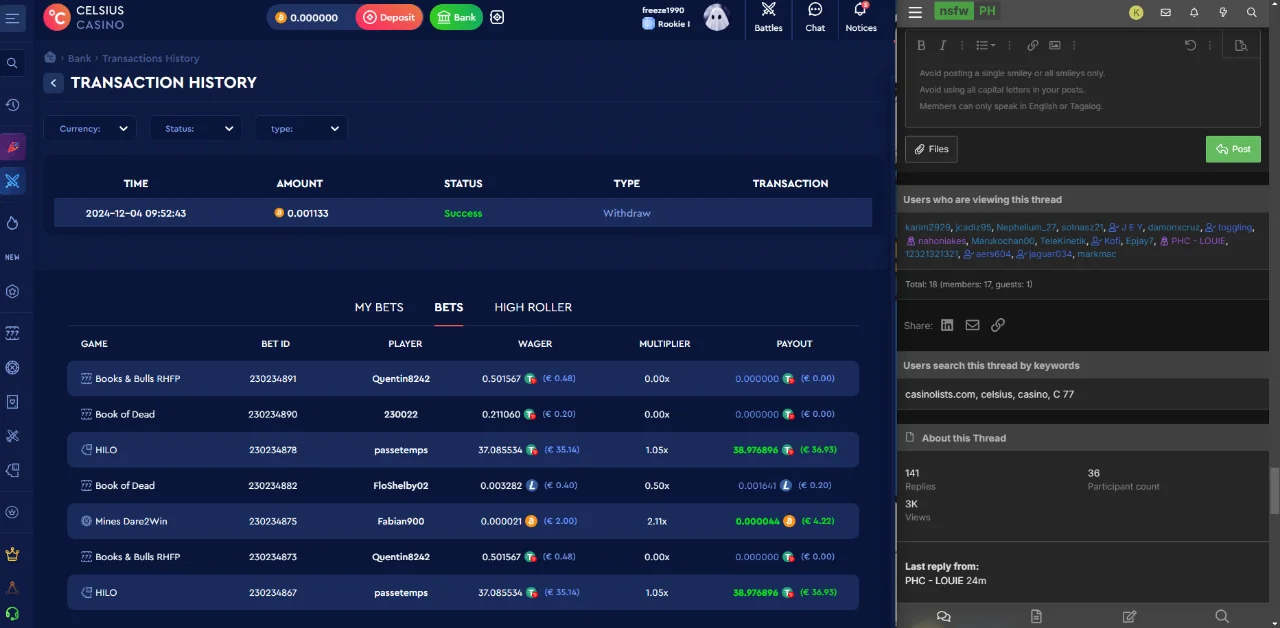Open the Status filter dropdown
This screenshot has height=628, width=1280.
point(196,128)
